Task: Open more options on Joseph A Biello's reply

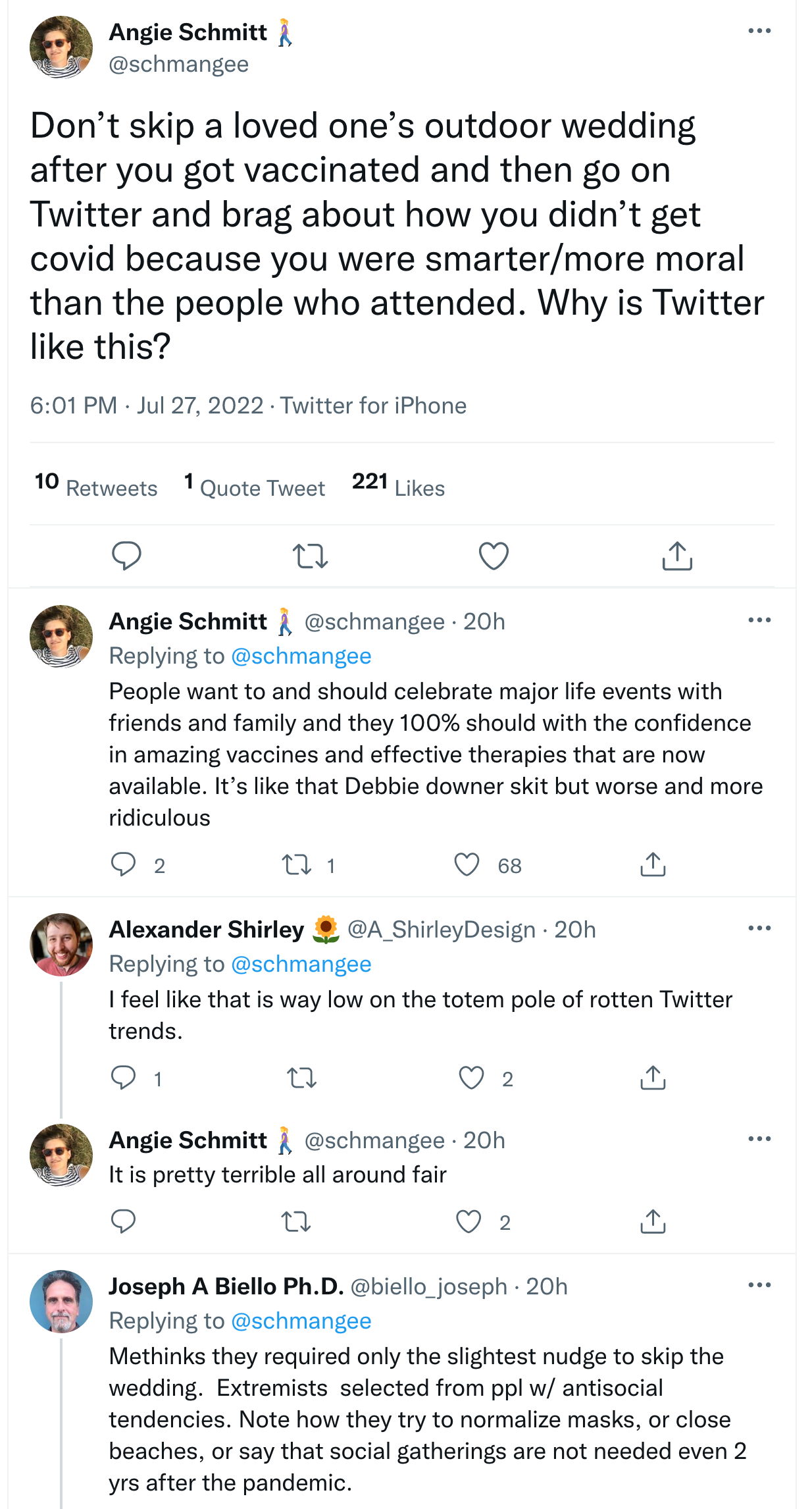Action: coord(759,1285)
